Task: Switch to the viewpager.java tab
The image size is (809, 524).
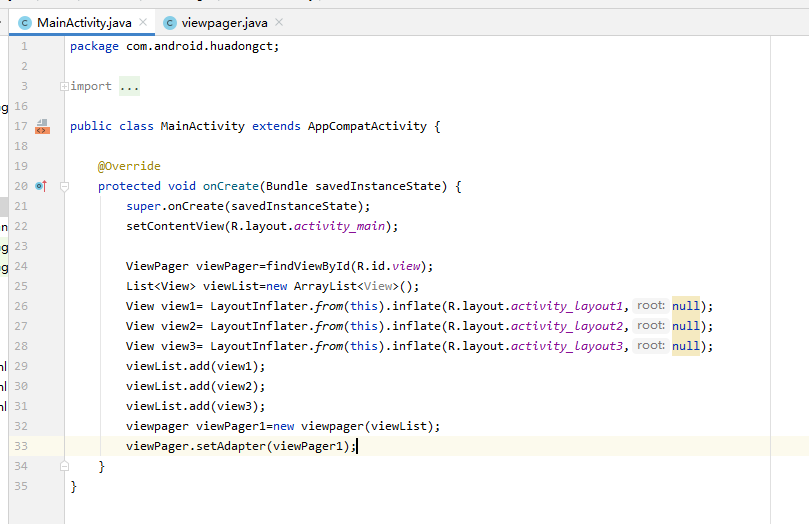Action: 224,22
